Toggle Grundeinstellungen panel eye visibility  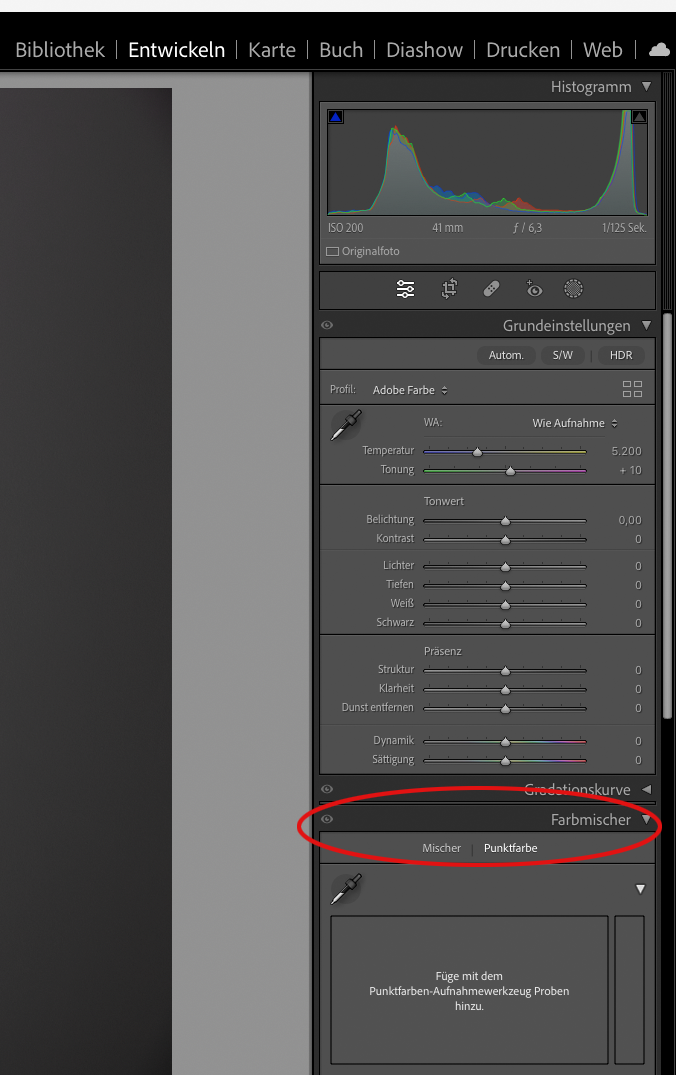(x=327, y=325)
